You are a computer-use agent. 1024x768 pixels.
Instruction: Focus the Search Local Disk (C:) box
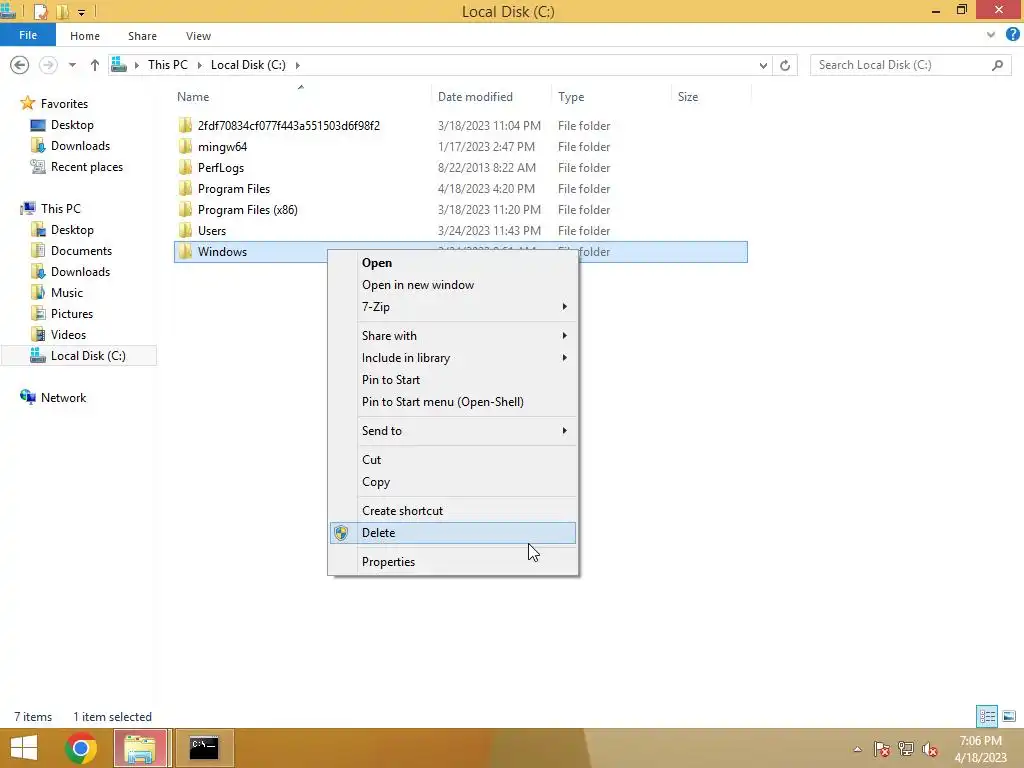point(910,65)
